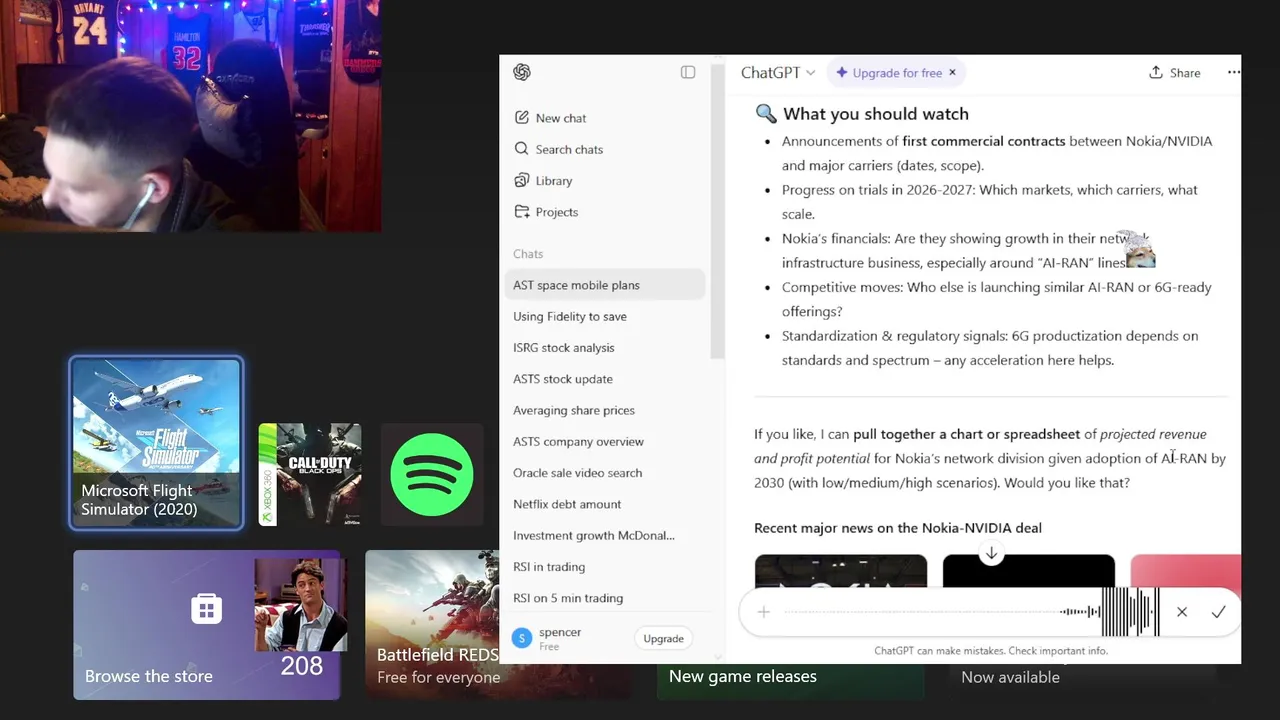Click the ChatGPT logo icon in sidebar

point(521,72)
